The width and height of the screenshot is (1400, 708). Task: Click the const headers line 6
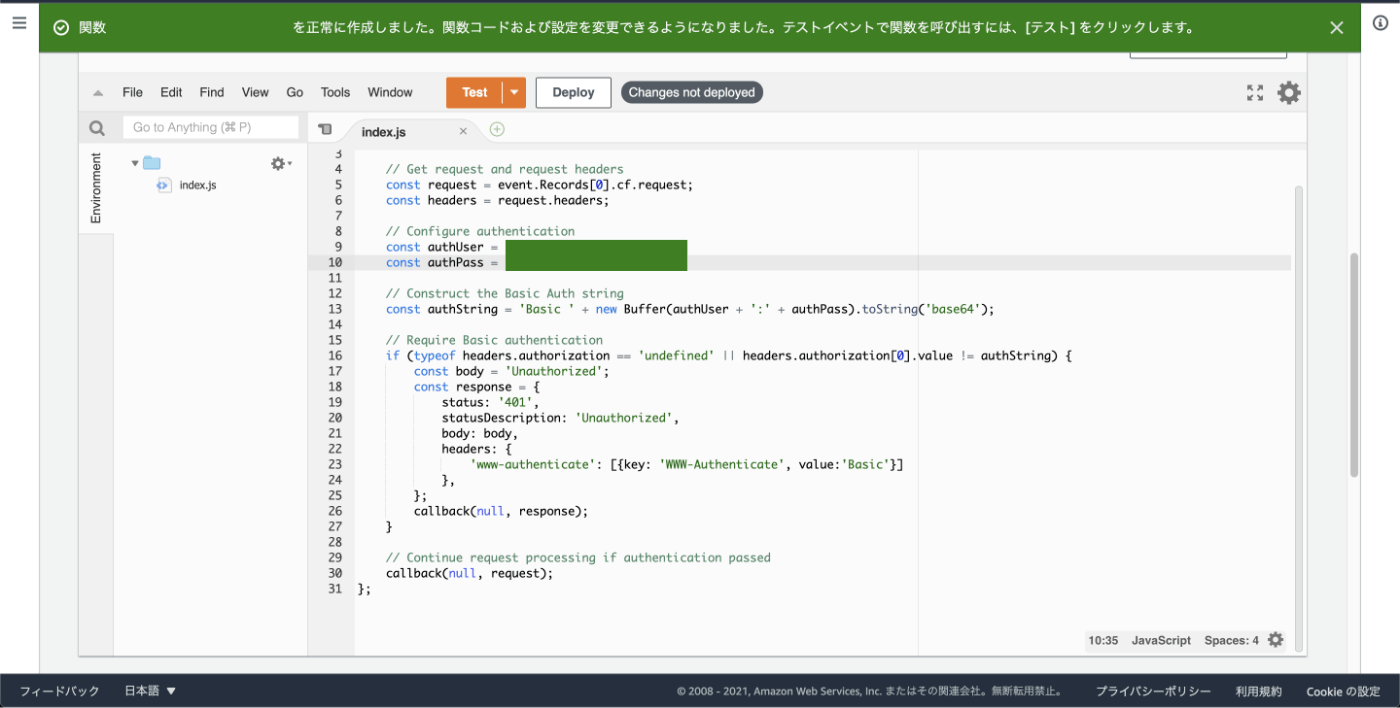(x=497, y=200)
